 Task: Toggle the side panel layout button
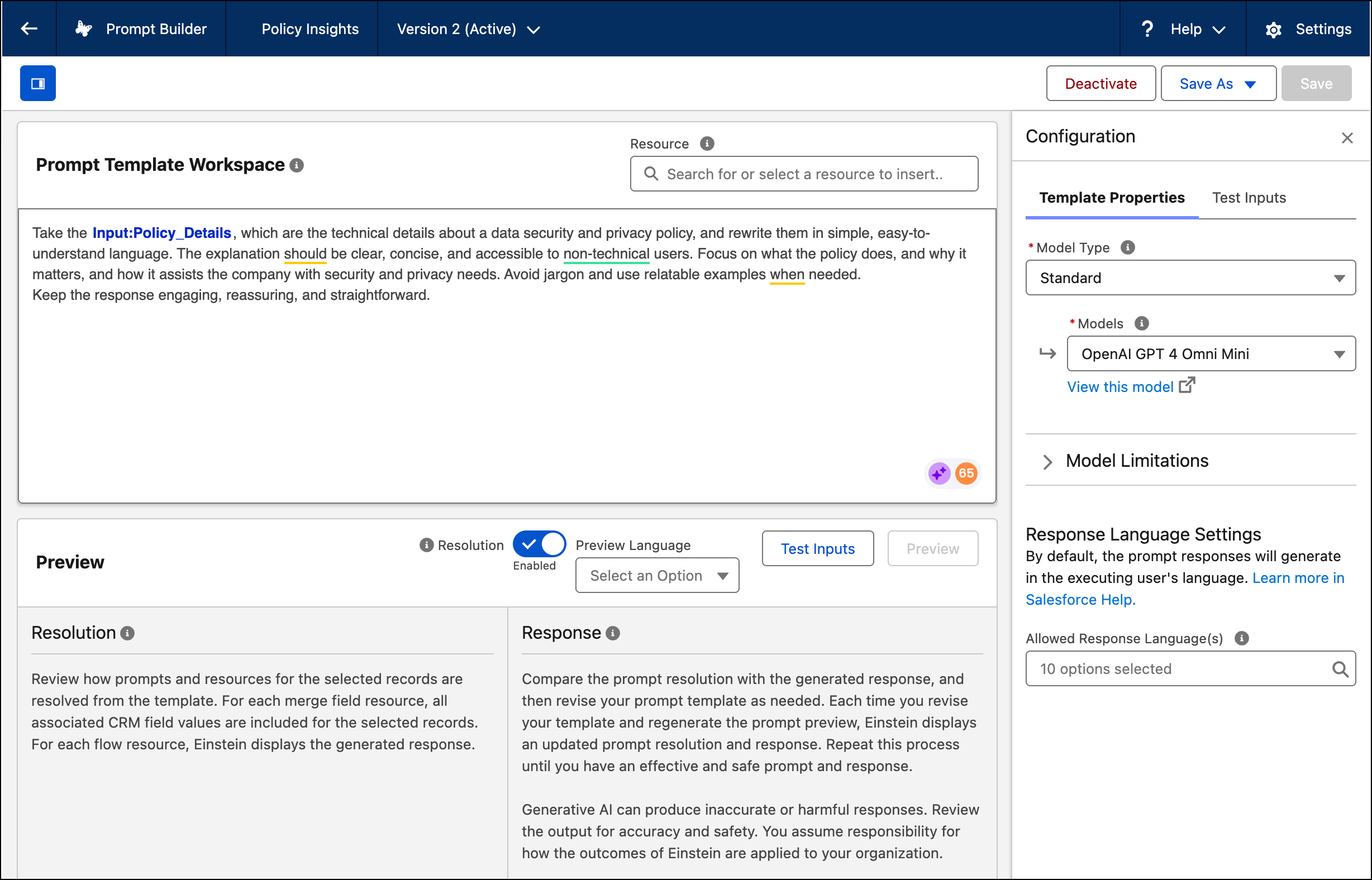pyautogui.click(x=38, y=83)
